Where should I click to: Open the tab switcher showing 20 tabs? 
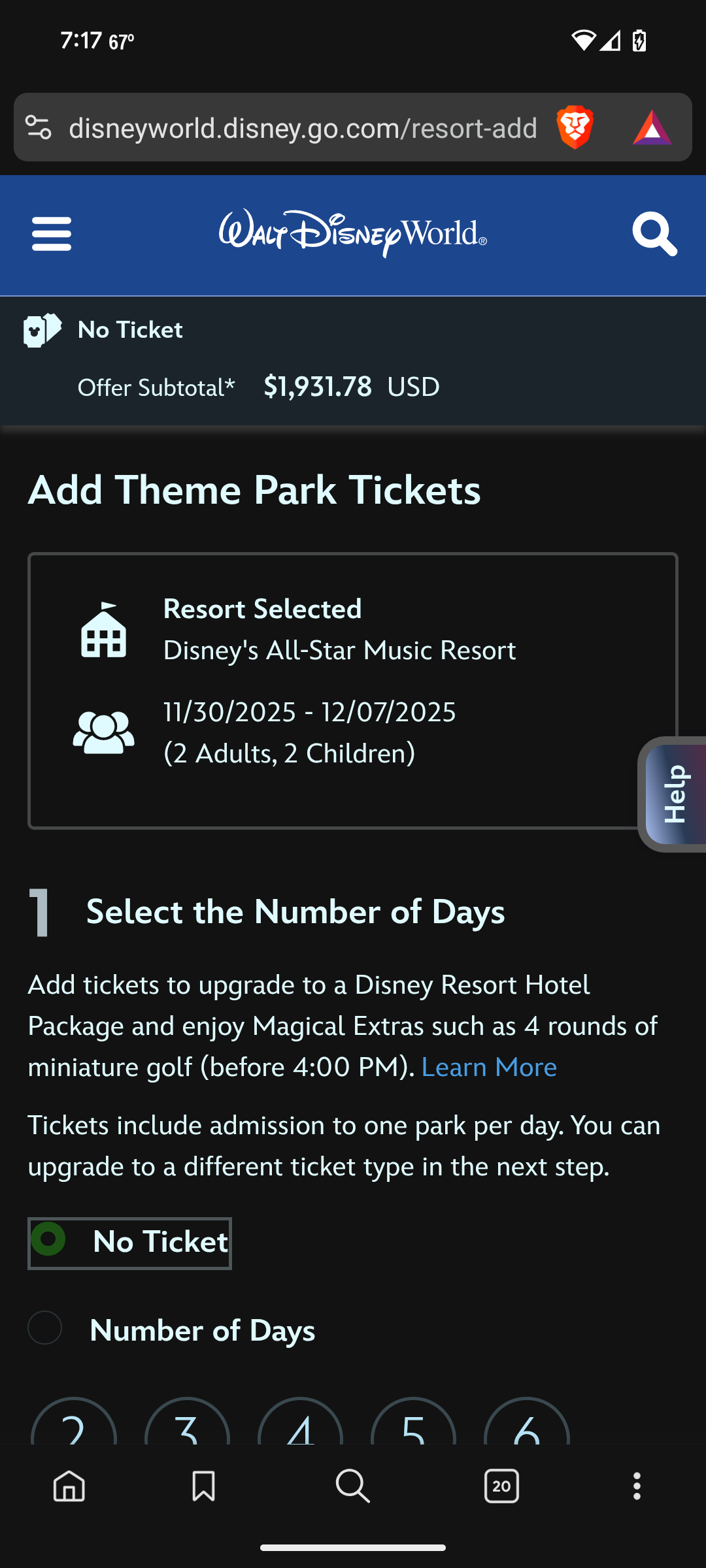pos(501,1486)
